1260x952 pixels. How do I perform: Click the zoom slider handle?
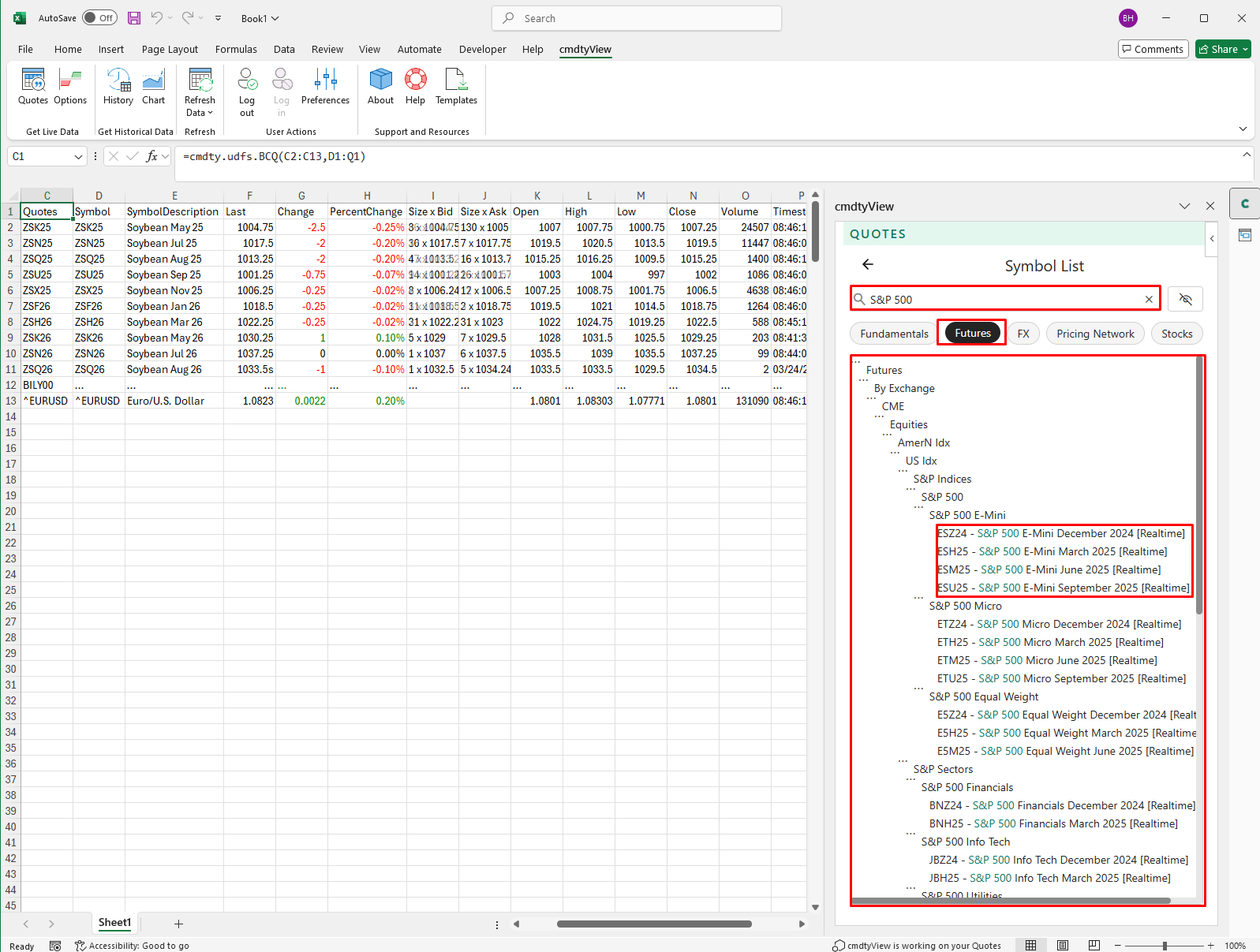[1165, 945]
